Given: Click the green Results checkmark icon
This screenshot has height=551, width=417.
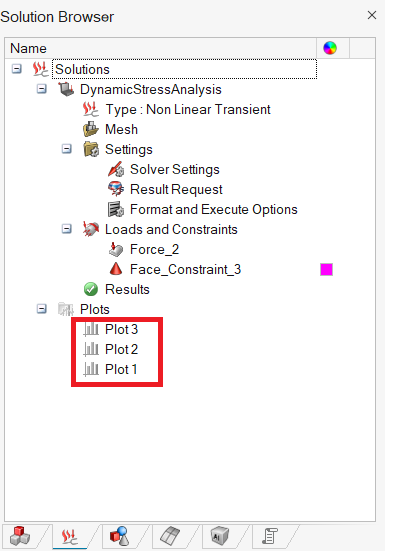Looking at the screenshot, I should (91, 289).
